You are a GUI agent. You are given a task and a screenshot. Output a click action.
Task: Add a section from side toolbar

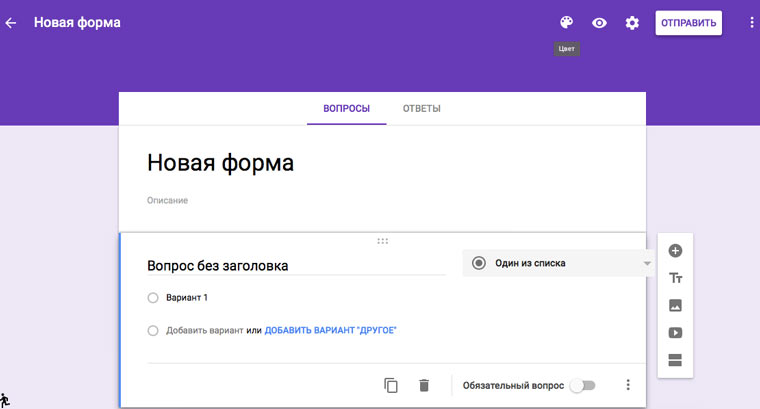[675, 361]
